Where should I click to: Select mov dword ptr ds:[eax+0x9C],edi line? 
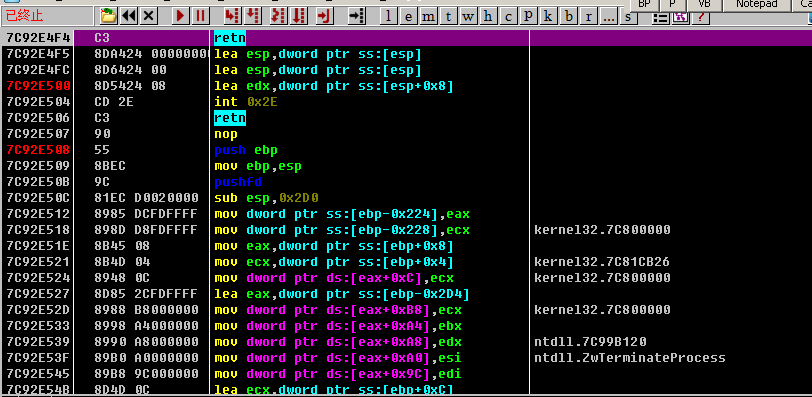[x=338, y=374]
